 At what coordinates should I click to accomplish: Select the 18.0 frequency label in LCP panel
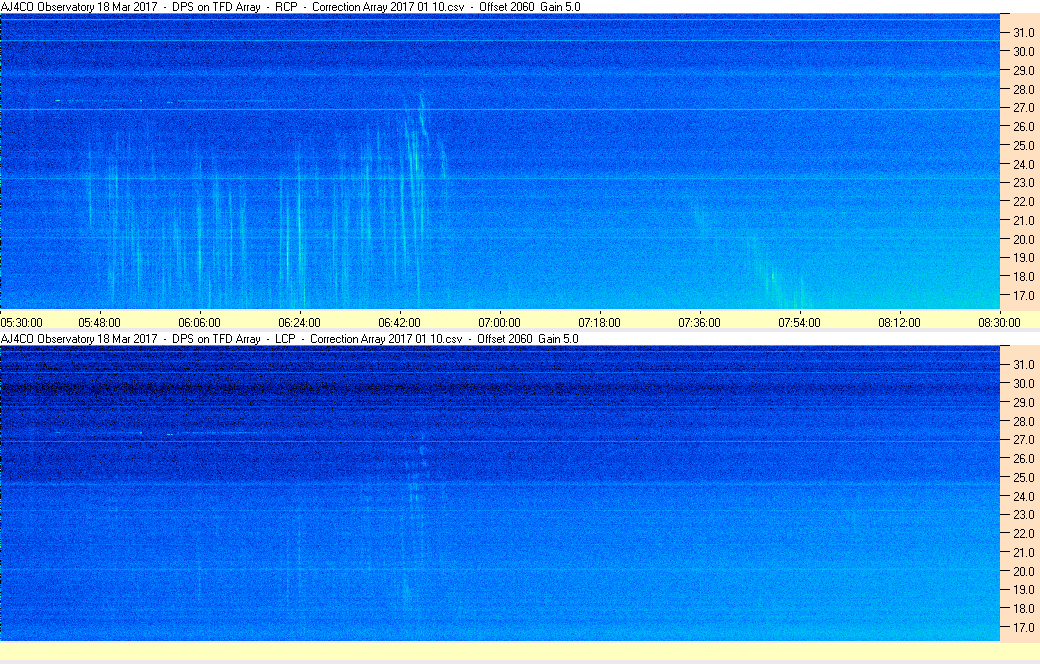click(1023, 609)
